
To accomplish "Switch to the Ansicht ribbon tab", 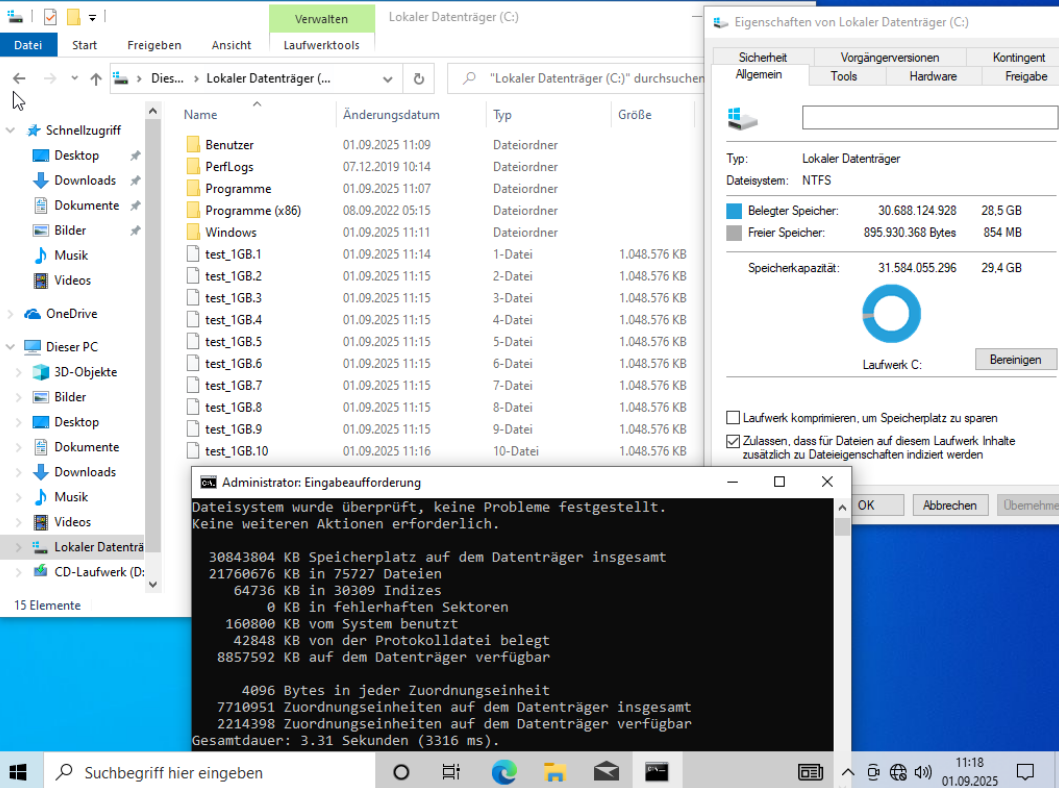I will 231,45.
